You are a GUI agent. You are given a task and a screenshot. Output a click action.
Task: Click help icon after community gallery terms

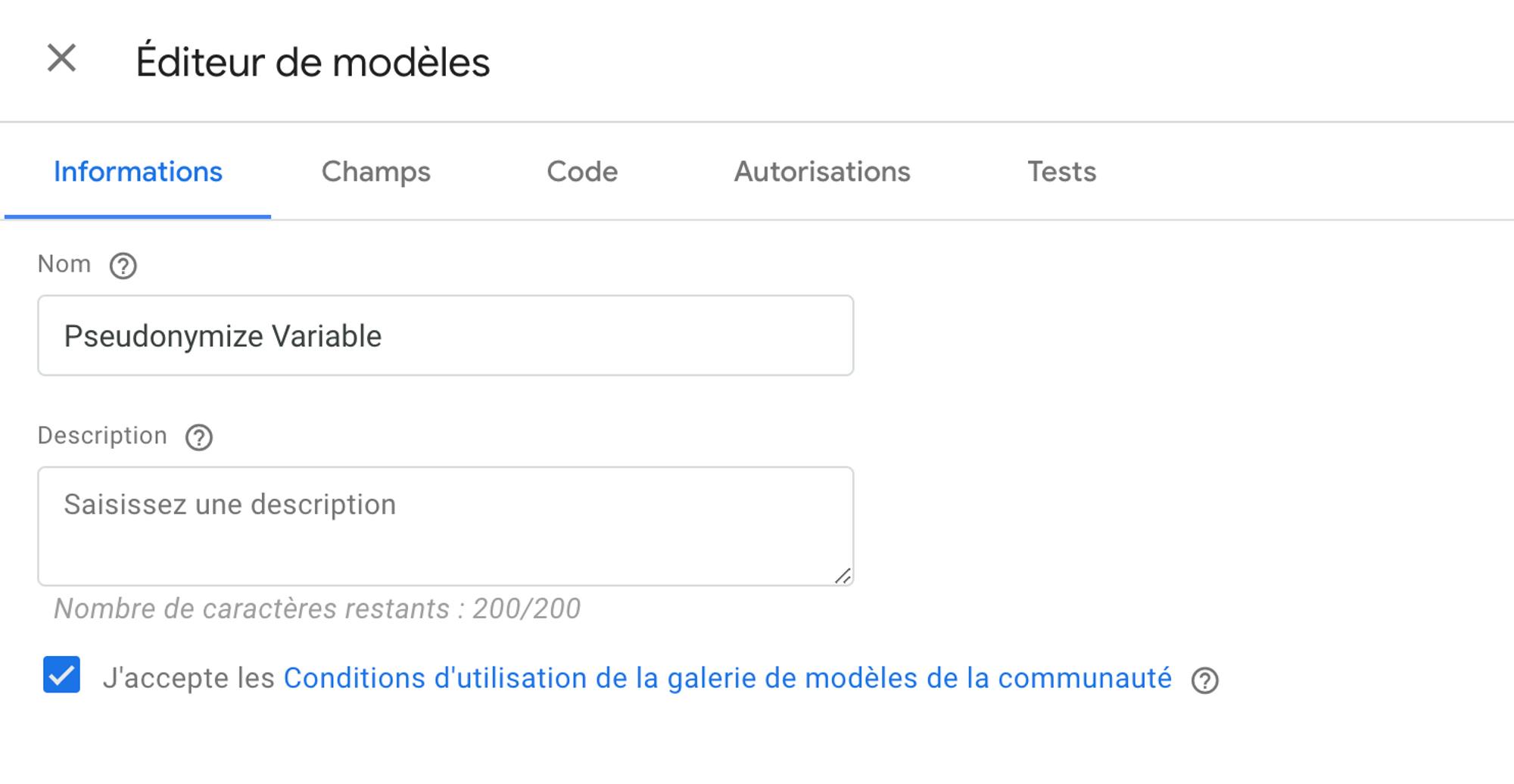(x=1204, y=680)
